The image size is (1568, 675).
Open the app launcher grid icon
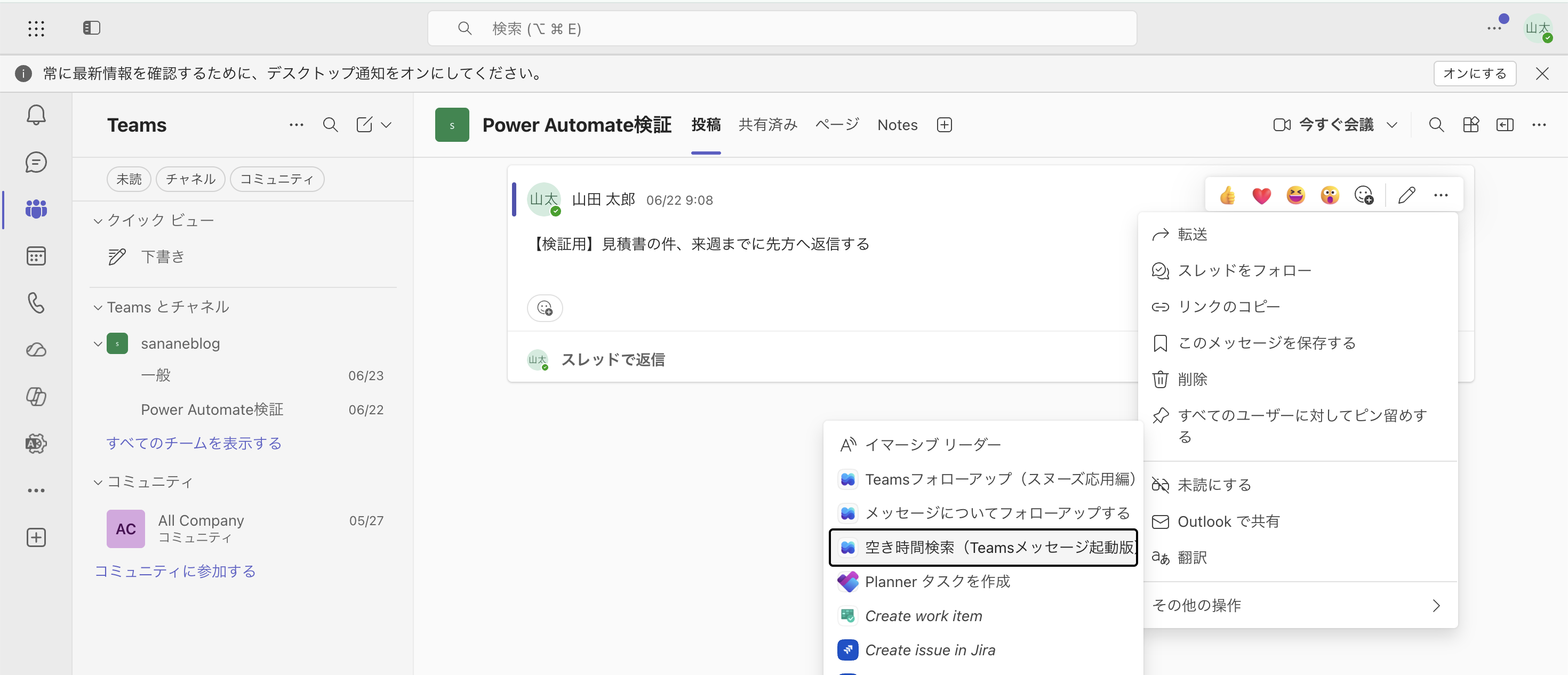(36, 28)
